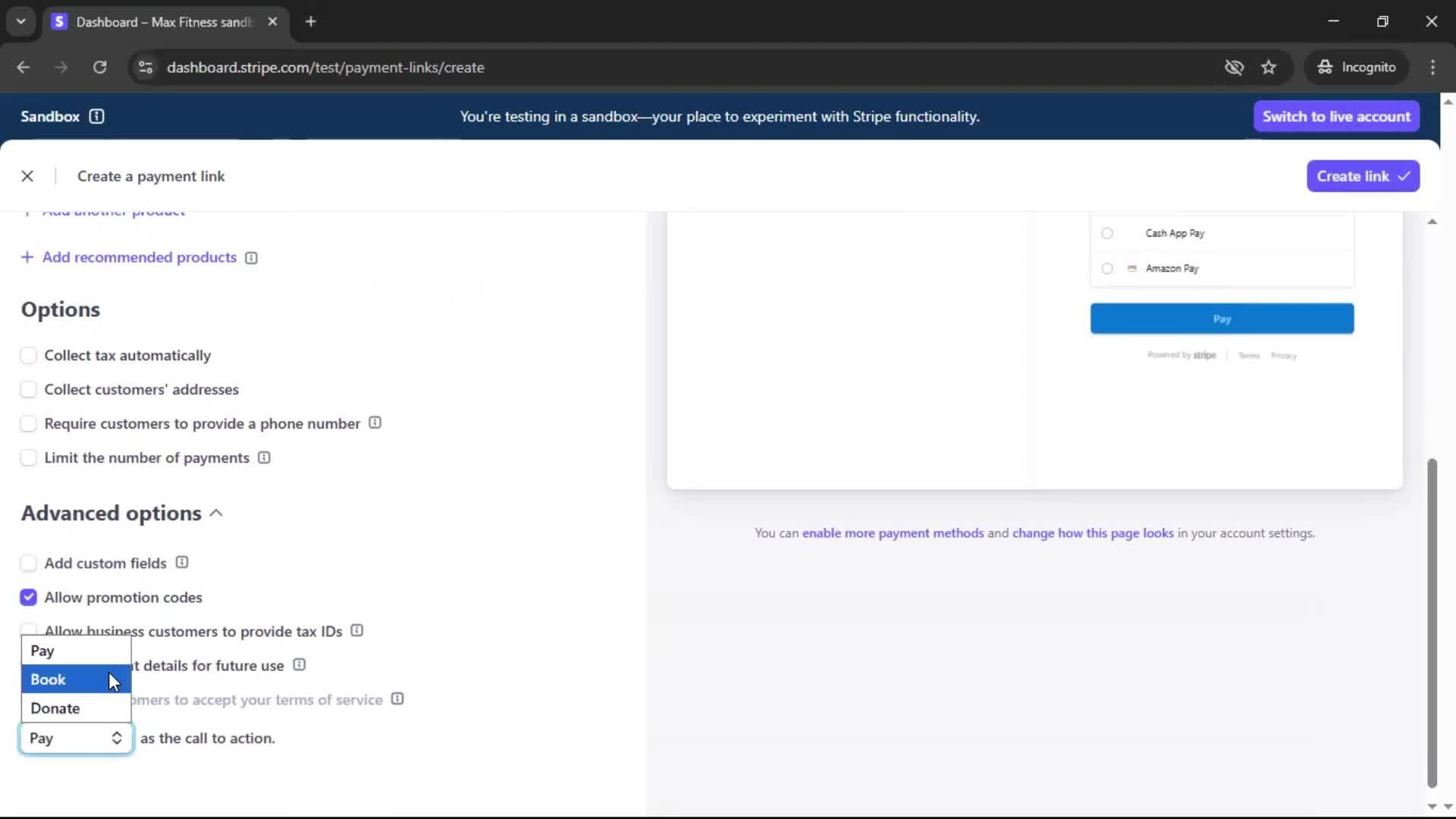Open the enable more payment methods link
The width and height of the screenshot is (1456, 819).
tap(893, 533)
